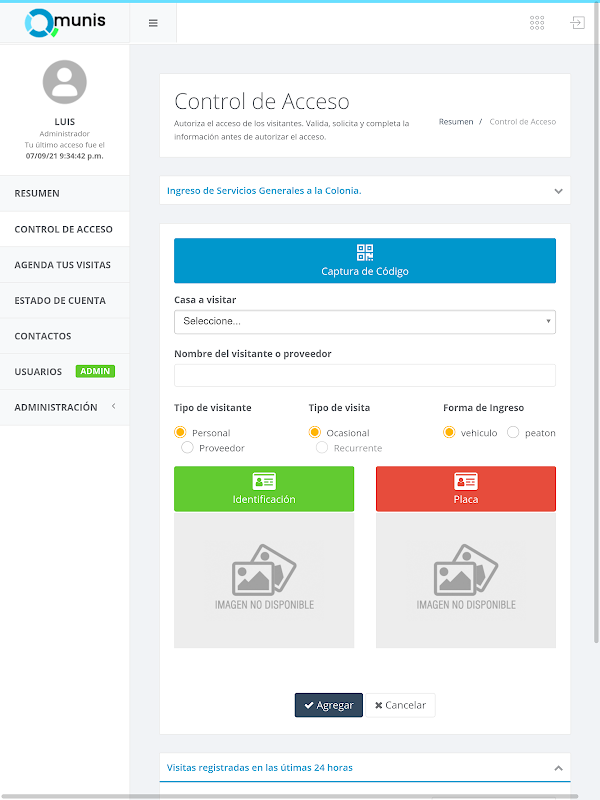Click the logout icon in header

click(578, 23)
